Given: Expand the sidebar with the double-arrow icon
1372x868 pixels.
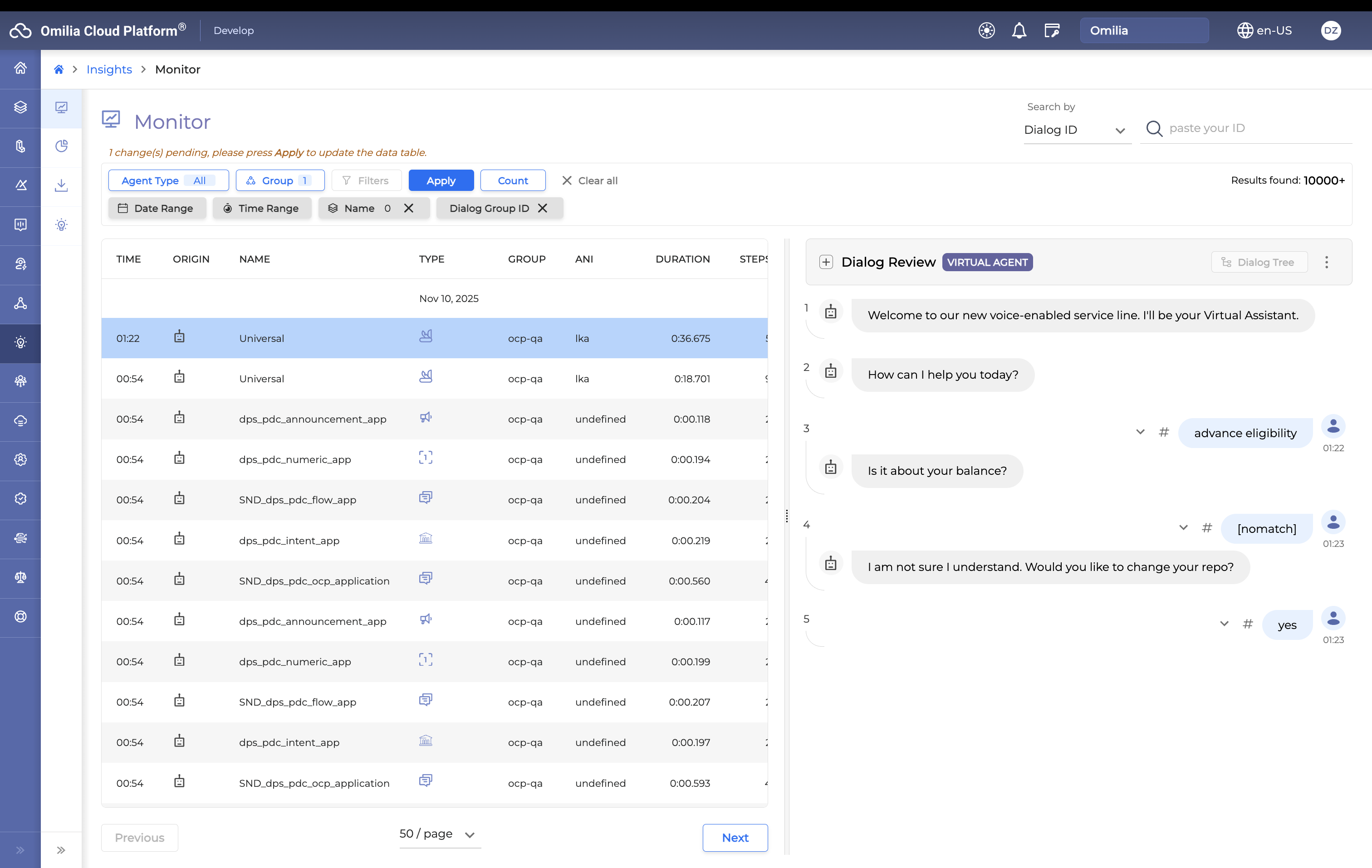Looking at the screenshot, I should pyautogui.click(x=61, y=850).
